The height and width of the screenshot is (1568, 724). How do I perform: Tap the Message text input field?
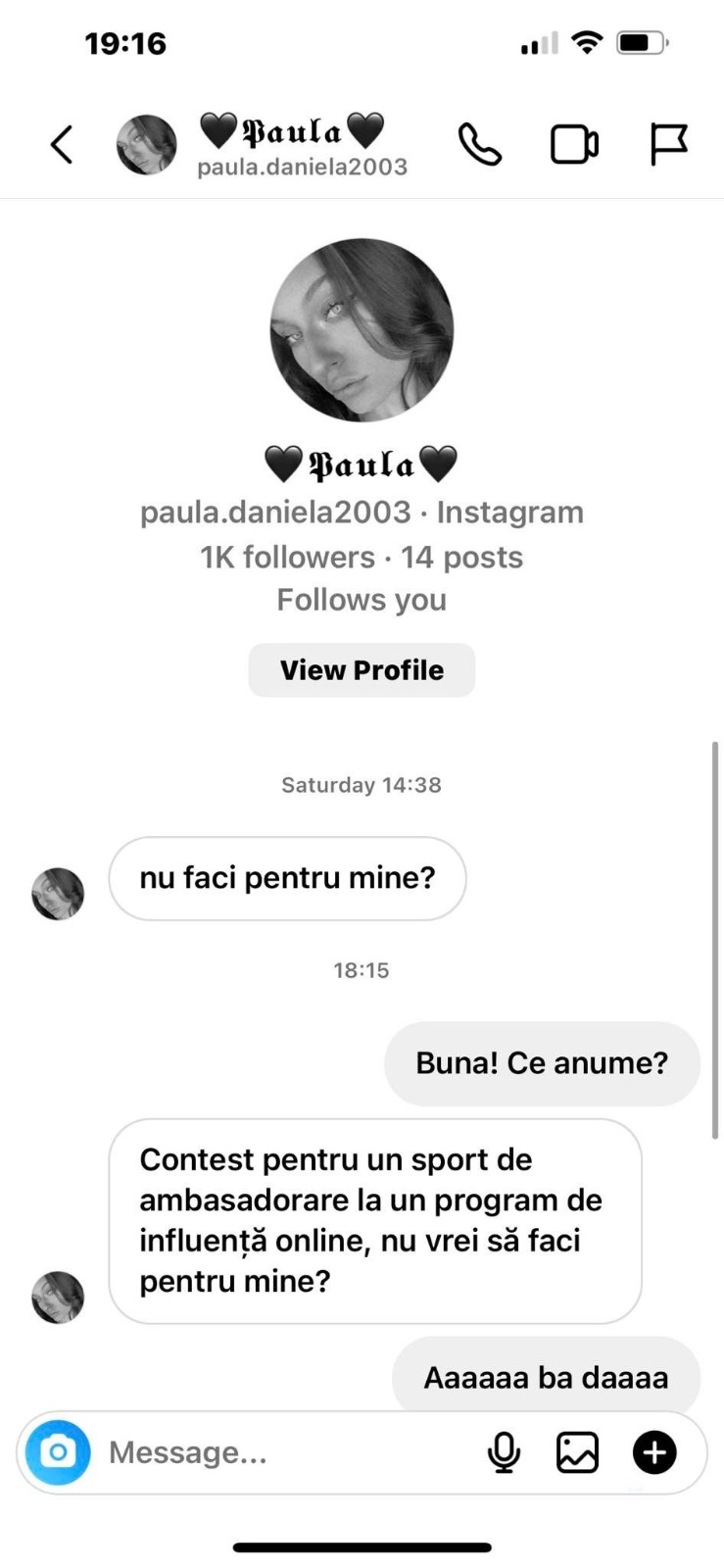tap(284, 1452)
